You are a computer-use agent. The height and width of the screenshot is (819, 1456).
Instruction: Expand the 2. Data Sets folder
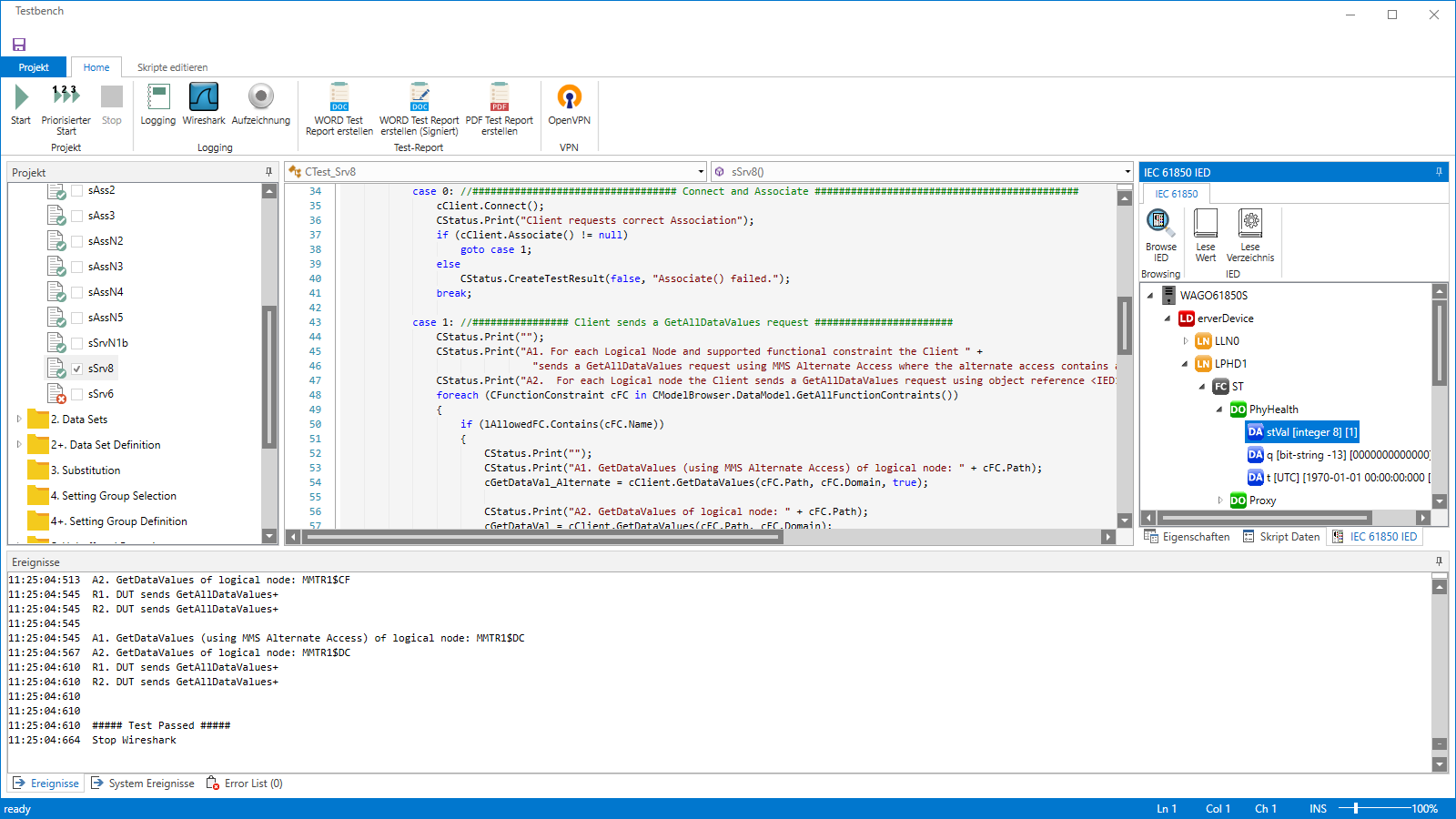point(19,420)
